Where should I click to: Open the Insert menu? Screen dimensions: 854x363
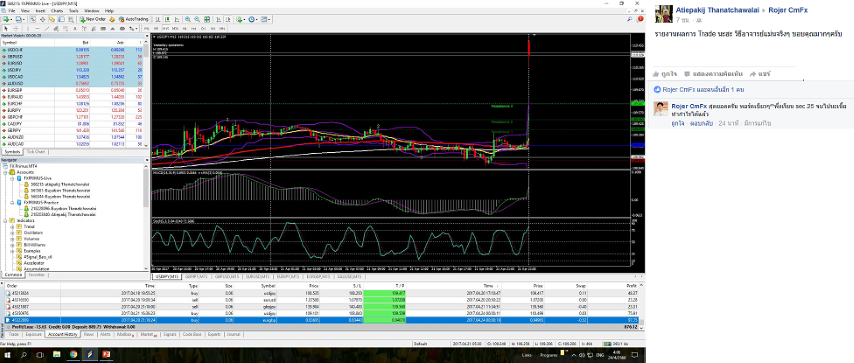(x=40, y=11)
